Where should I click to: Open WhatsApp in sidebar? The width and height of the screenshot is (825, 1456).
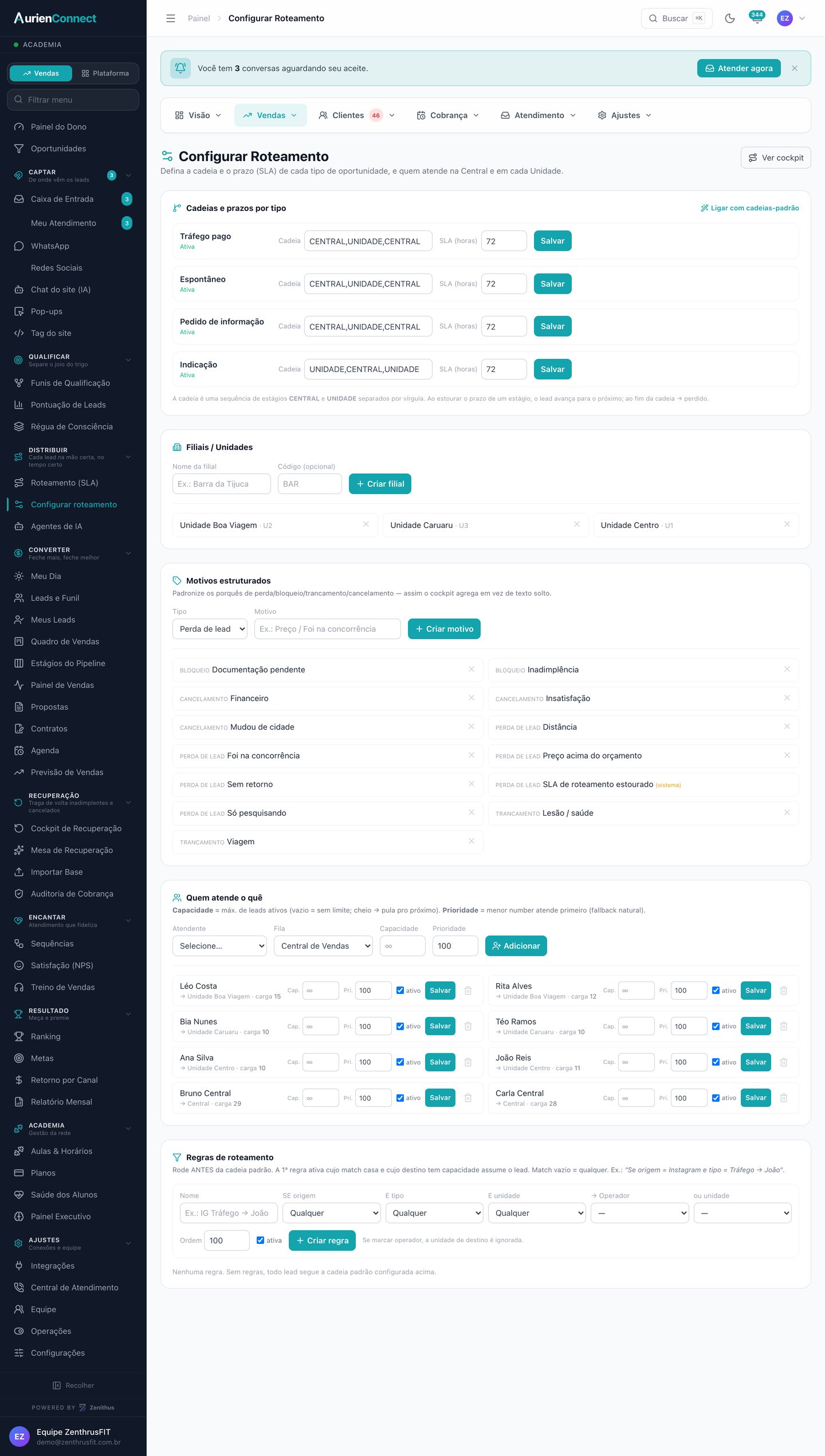coord(73,246)
